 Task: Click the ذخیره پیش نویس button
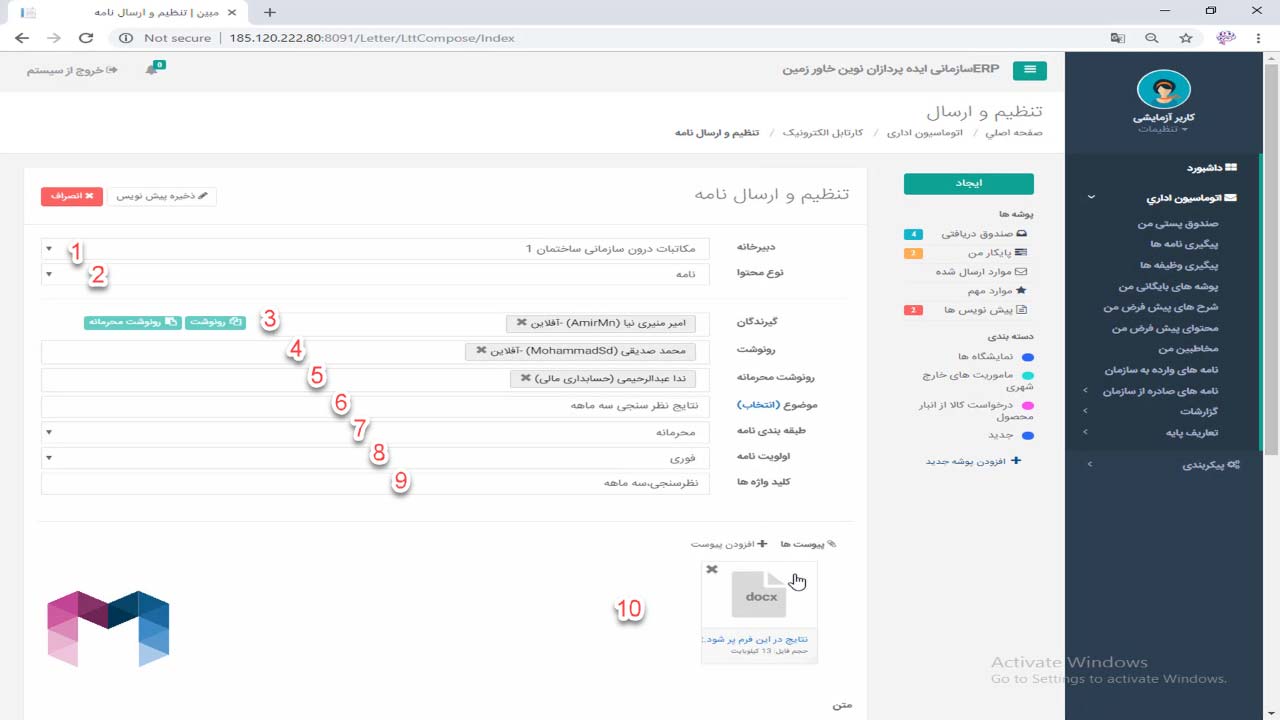162,196
